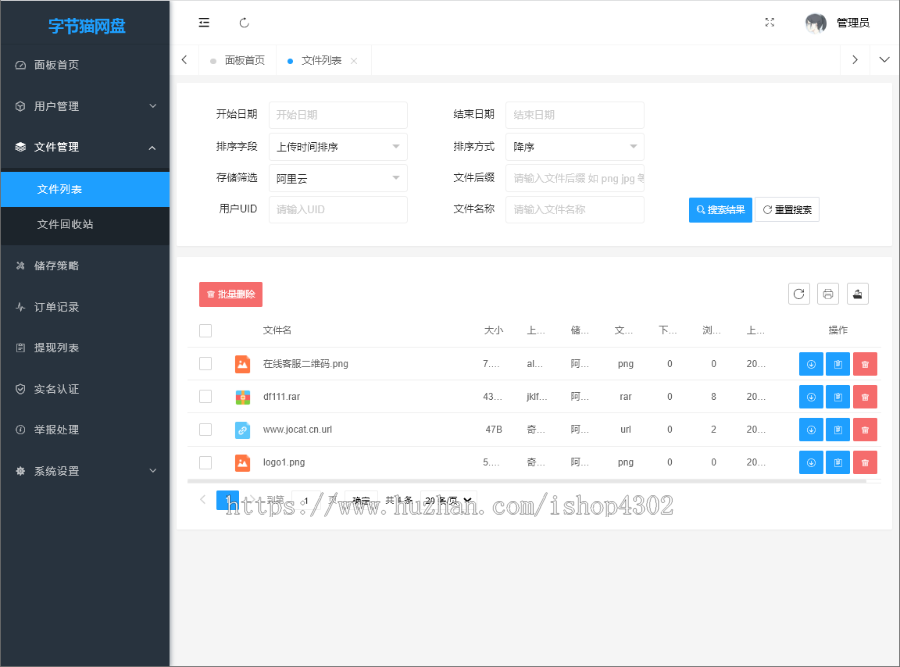Screen dimensions: 900x667
Task: Click the table print icon
Action: pyautogui.click(x=828, y=294)
